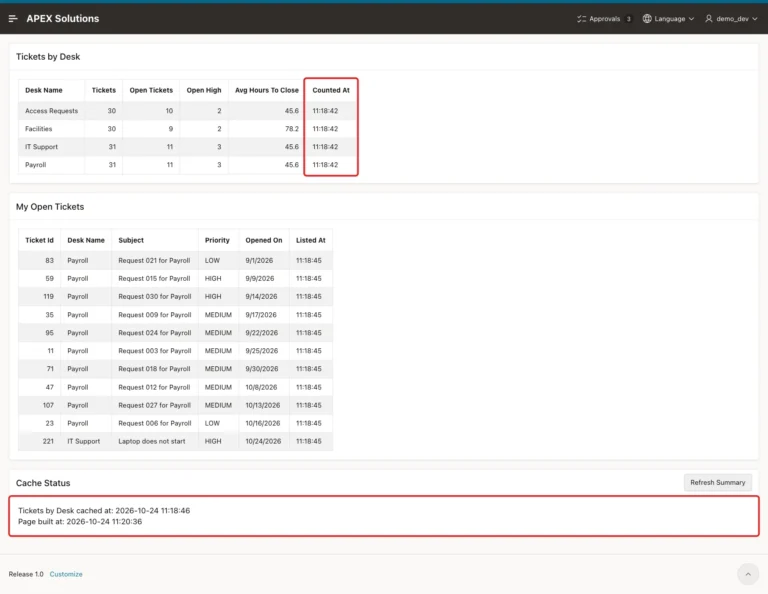The image size is (768, 594).
Task: Click Request 006 for Payroll subject
Action: tap(155, 423)
